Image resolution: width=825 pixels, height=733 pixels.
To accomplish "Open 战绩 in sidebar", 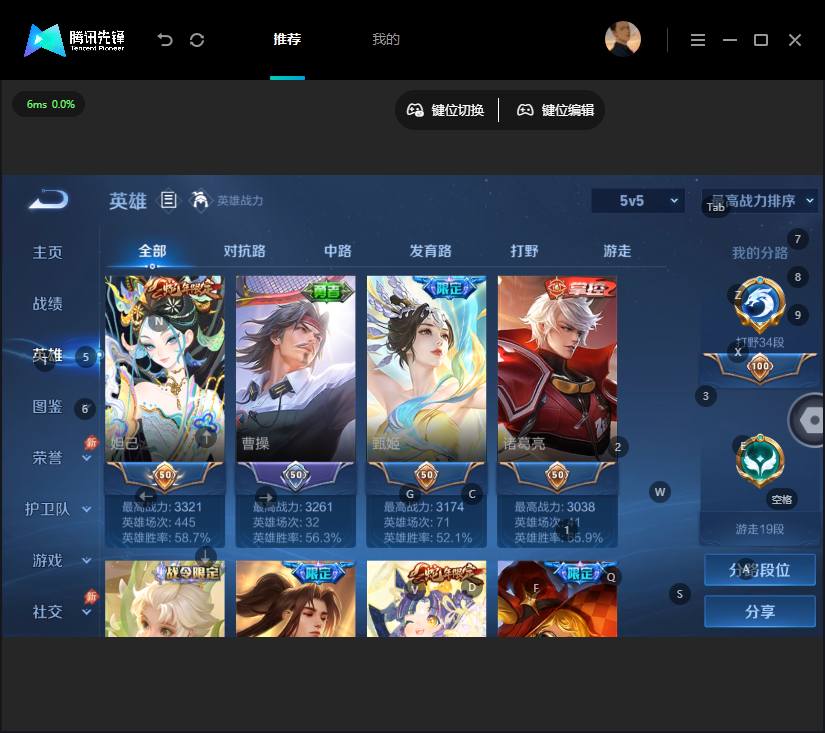I will point(47,304).
